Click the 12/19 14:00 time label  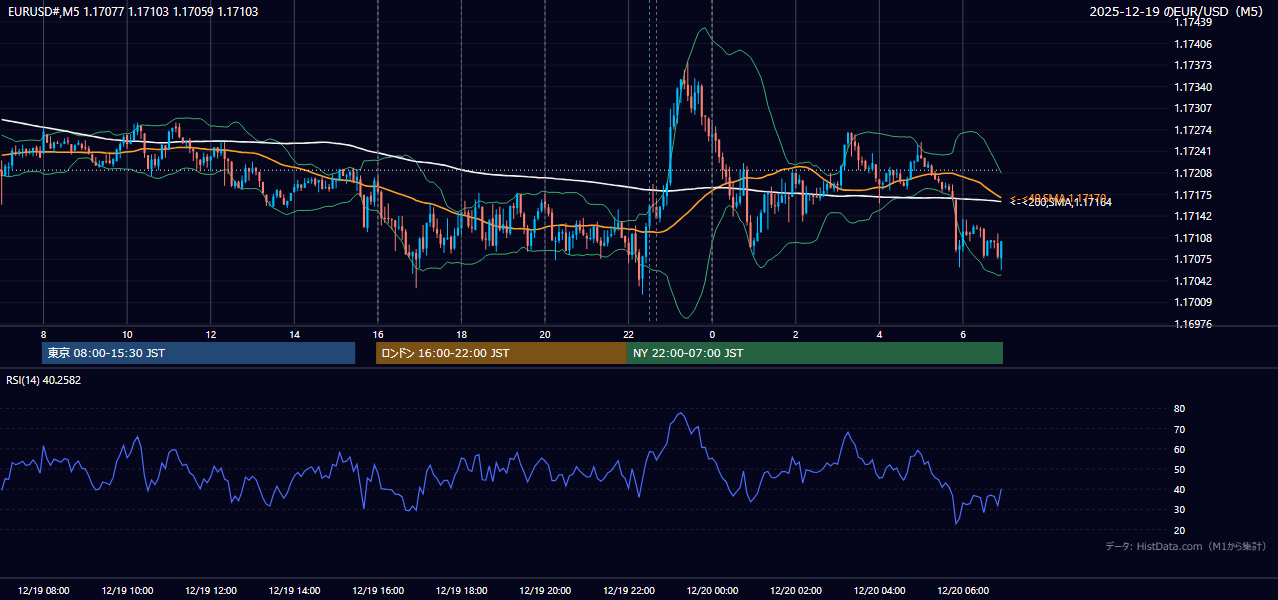coord(294,591)
